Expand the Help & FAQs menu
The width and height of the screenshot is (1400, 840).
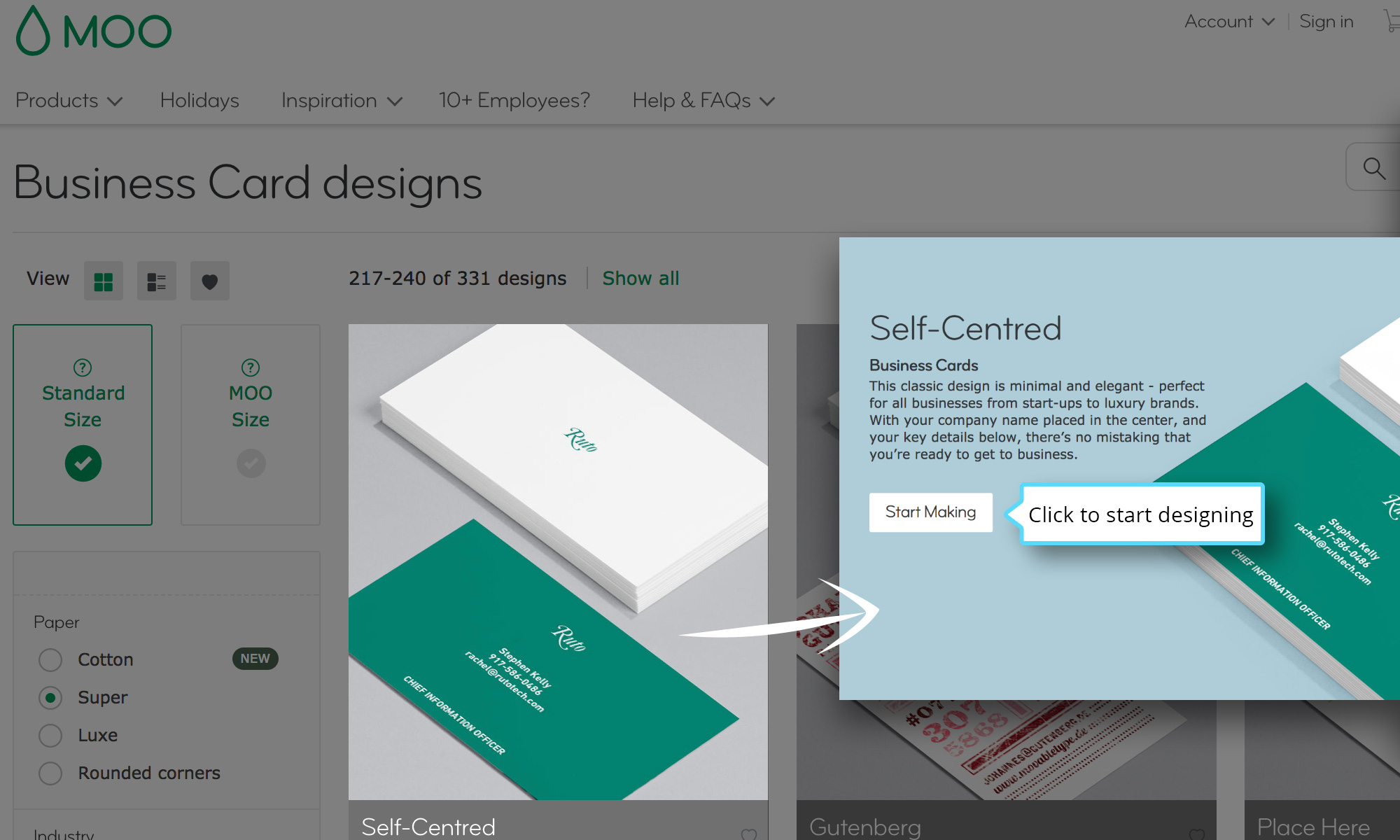tap(703, 101)
